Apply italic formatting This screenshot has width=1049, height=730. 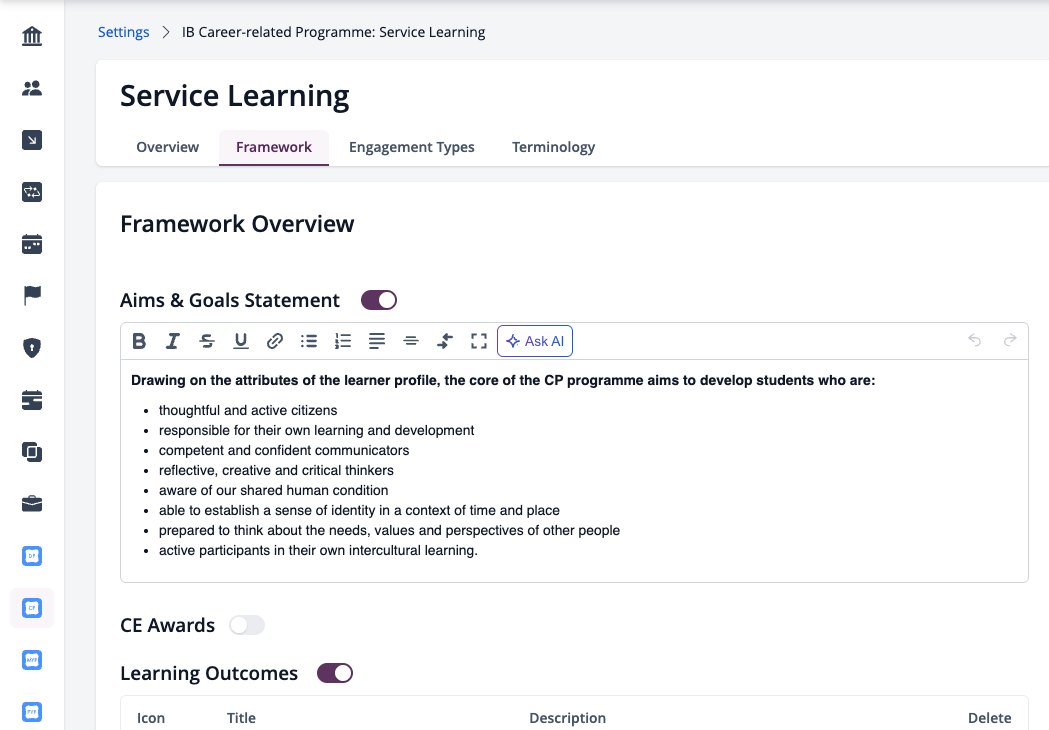coord(173,341)
